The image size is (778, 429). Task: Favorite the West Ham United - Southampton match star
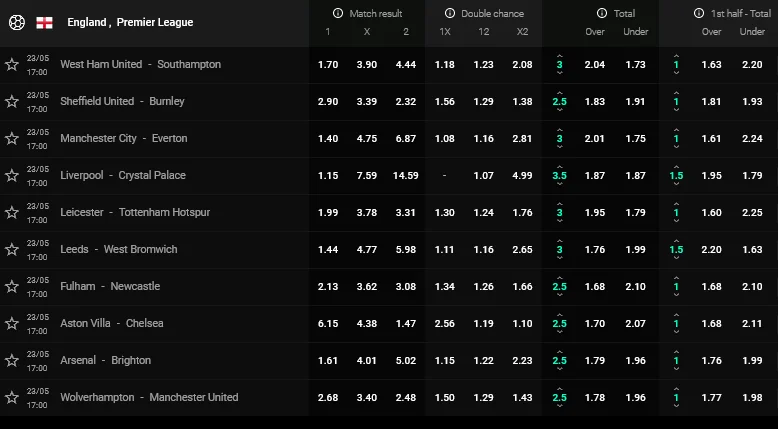click(12, 64)
